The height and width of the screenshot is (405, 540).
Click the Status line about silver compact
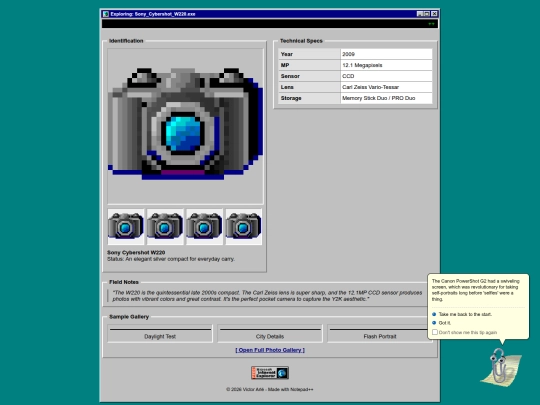pos(171,259)
